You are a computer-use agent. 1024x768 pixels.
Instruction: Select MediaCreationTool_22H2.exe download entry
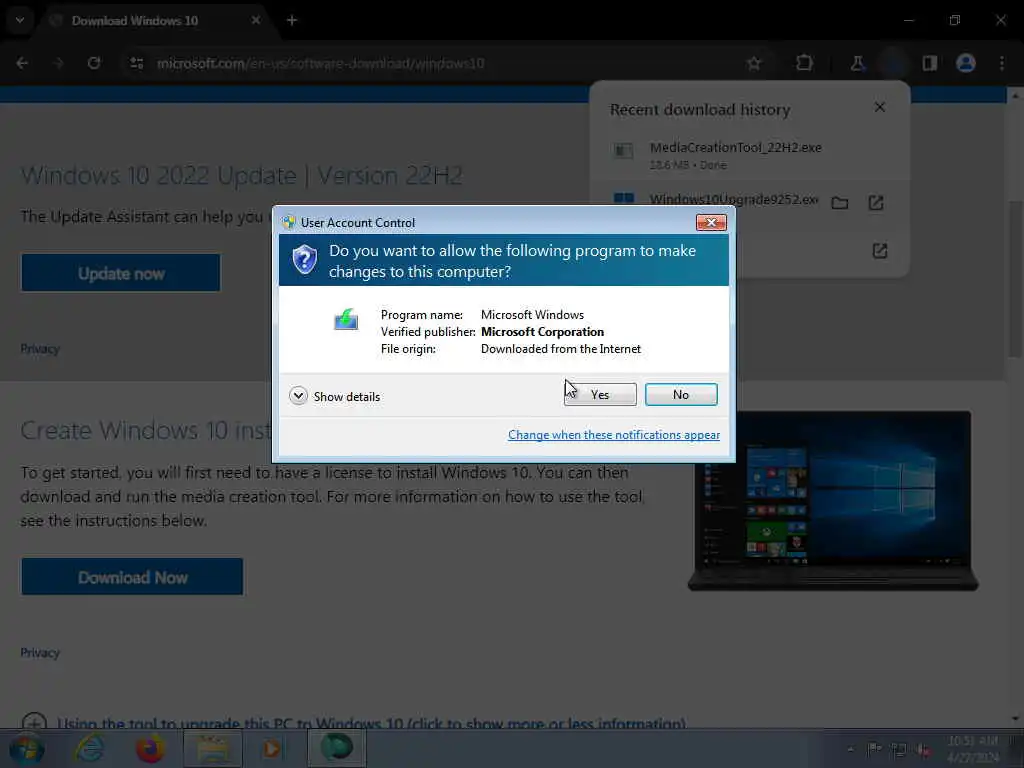pos(750,155)
